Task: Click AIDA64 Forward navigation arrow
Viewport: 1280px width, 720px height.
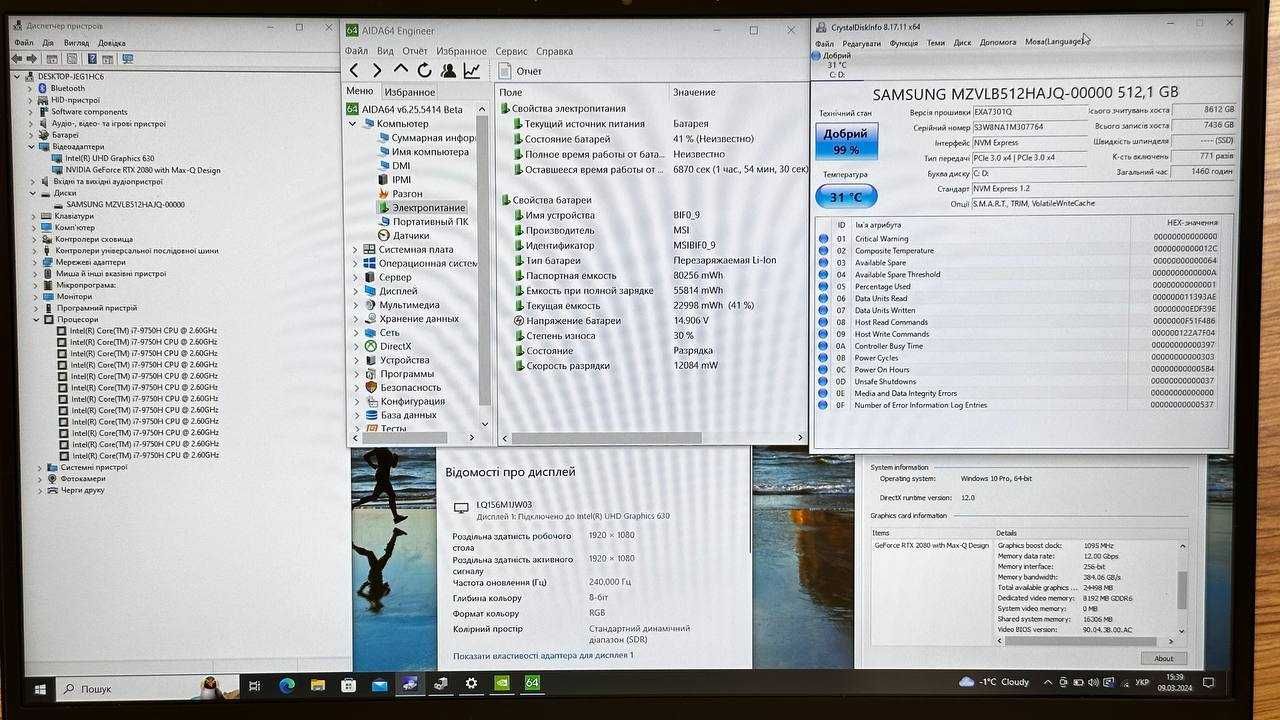Action: coord(377,70)
